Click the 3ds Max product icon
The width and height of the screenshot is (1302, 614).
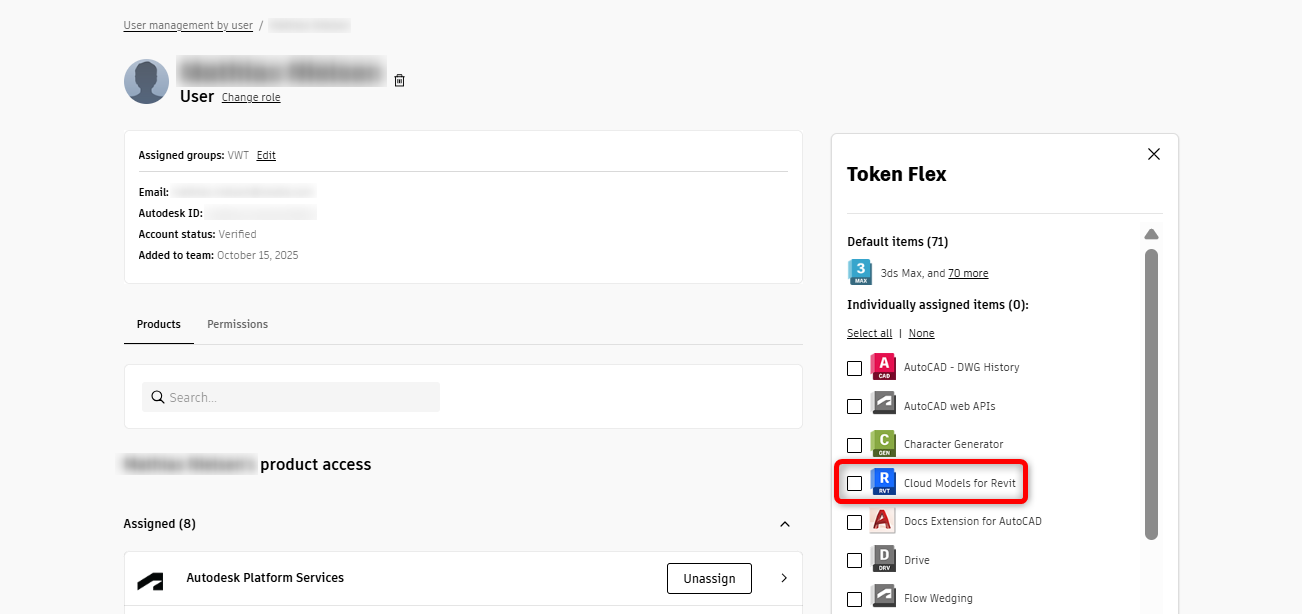coord(860,272)
